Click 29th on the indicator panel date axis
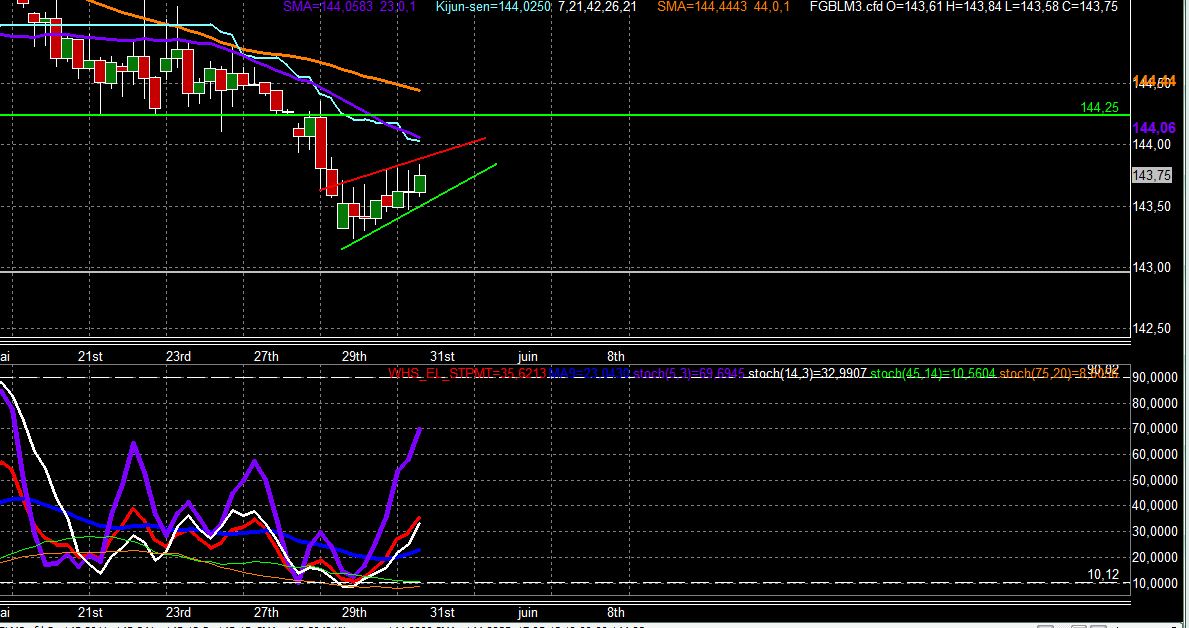The image size is (1189, 628). click(354, 612)
